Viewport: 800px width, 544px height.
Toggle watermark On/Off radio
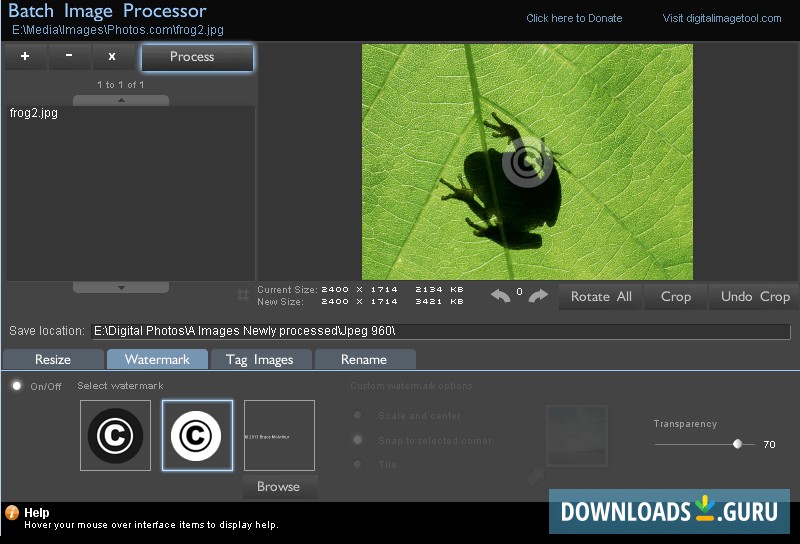17,385
